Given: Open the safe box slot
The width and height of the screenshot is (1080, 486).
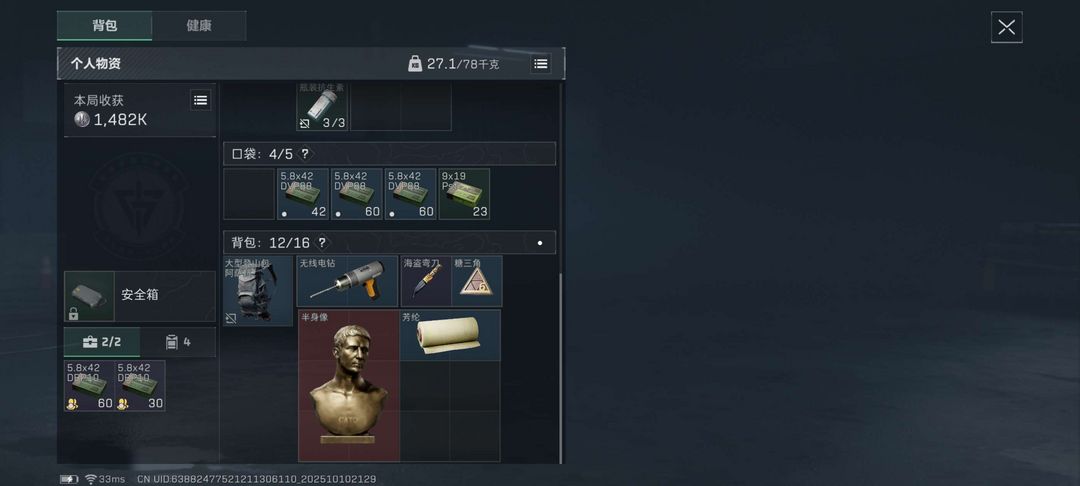Looking at the screenshot, I should click(140, 296).
